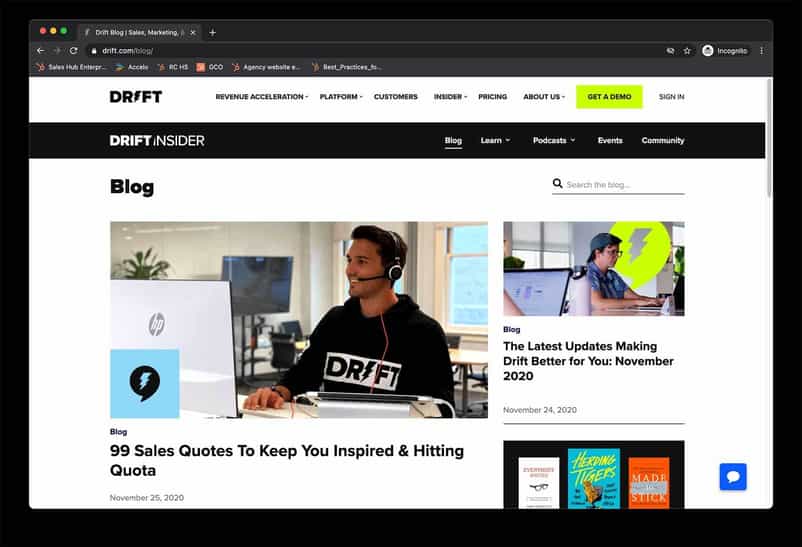Open the Best_Practices bookmark

(347, 67)
